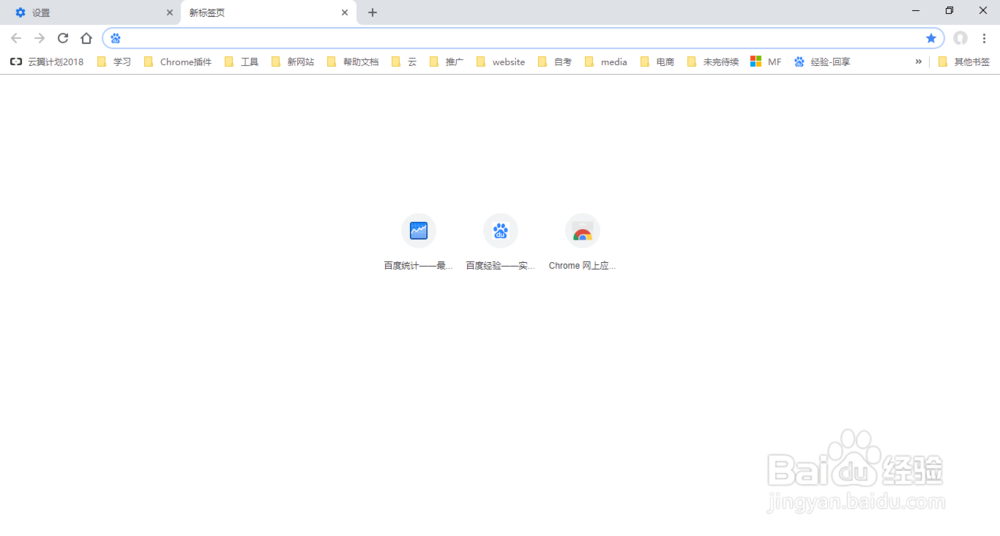Open the 帮助文档 bookmark folder

click(x=353, y=62)
